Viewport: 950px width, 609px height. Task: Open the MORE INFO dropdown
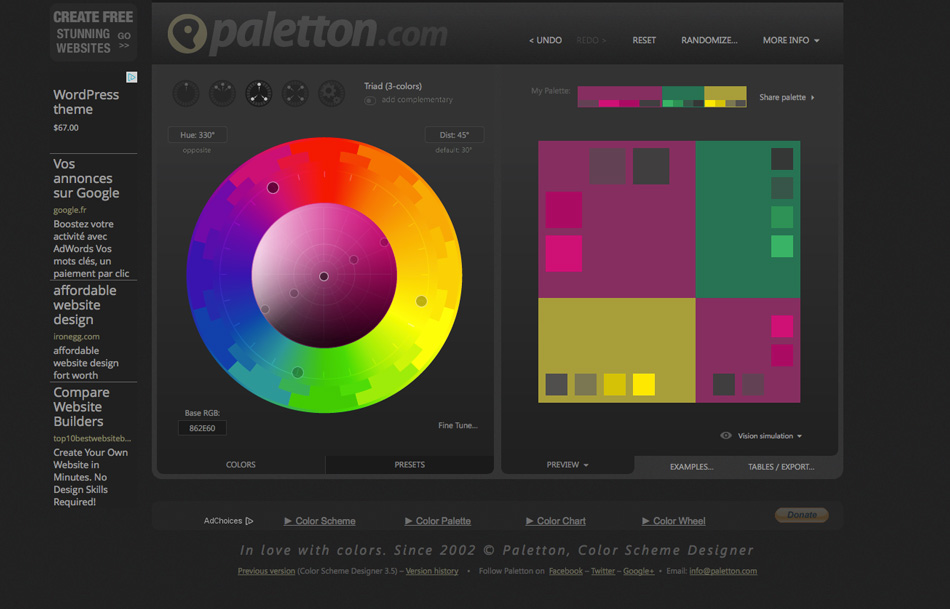(791, 40)
